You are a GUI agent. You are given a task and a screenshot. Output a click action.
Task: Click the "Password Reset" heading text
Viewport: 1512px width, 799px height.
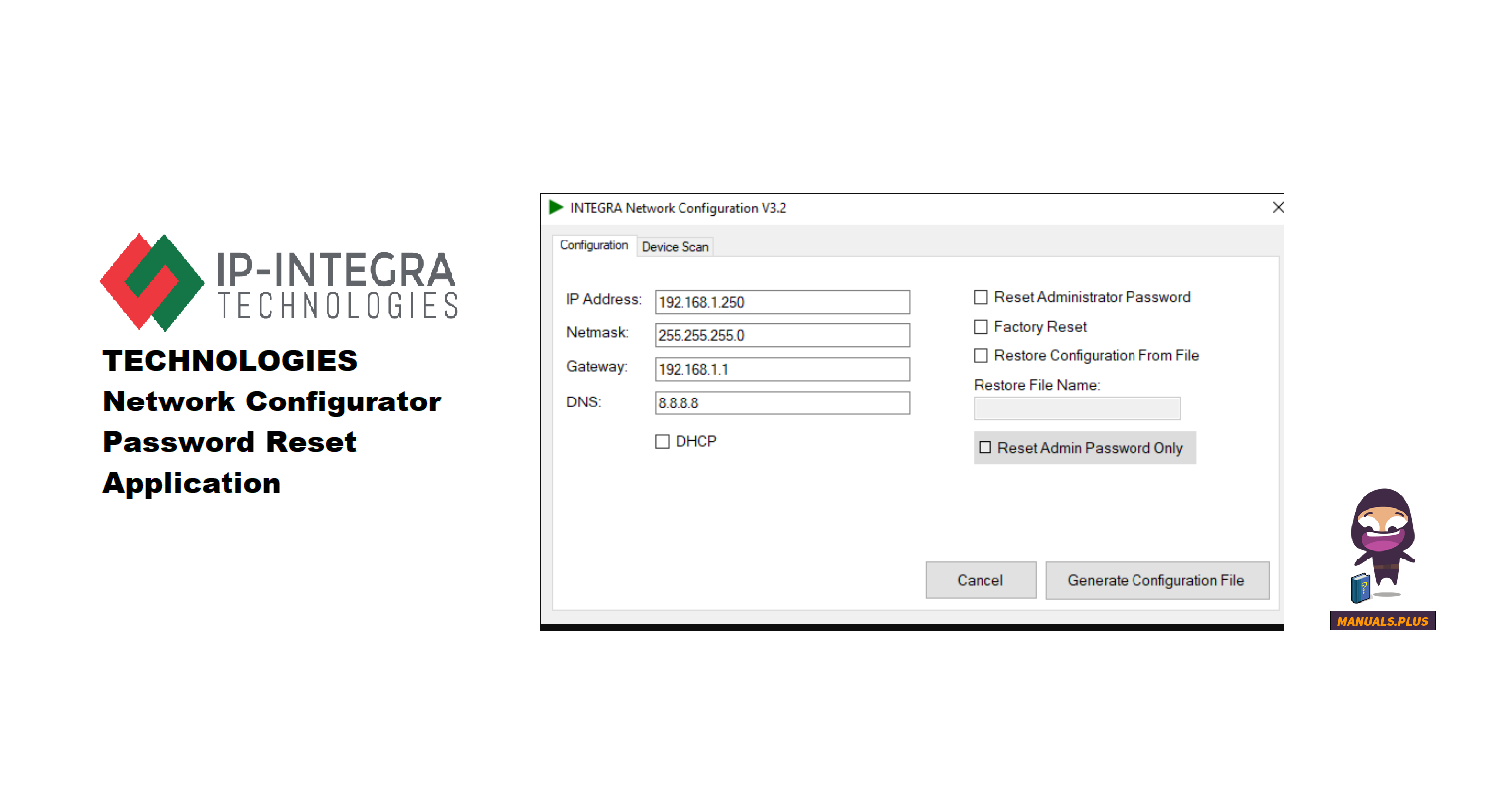pyautogui.click(x=229, y=442)
